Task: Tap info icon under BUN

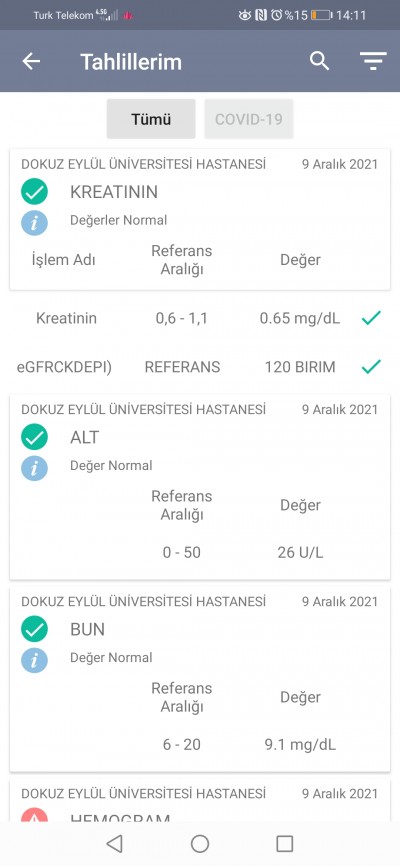Action: pyautogui.click(x=34, y=661)
